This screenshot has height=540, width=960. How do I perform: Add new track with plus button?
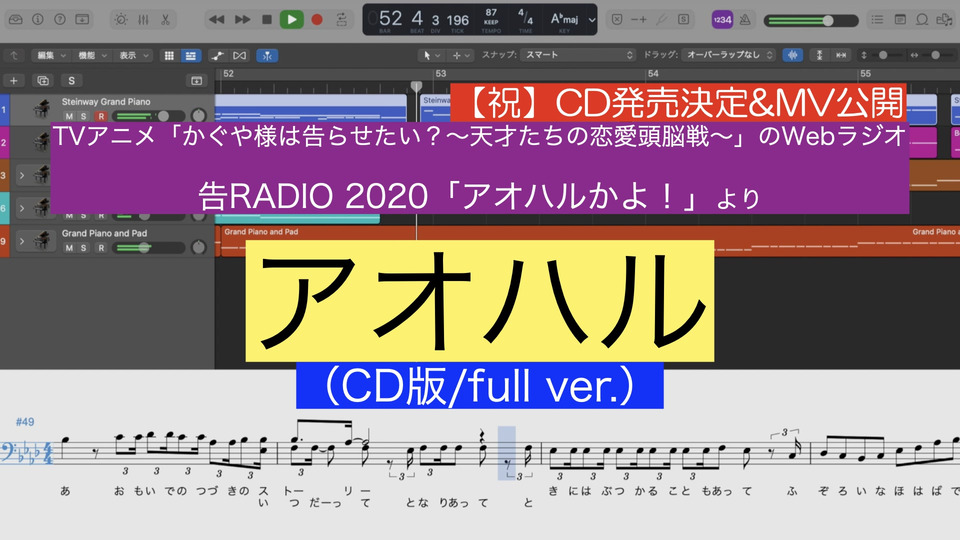(x=13, y=80)
